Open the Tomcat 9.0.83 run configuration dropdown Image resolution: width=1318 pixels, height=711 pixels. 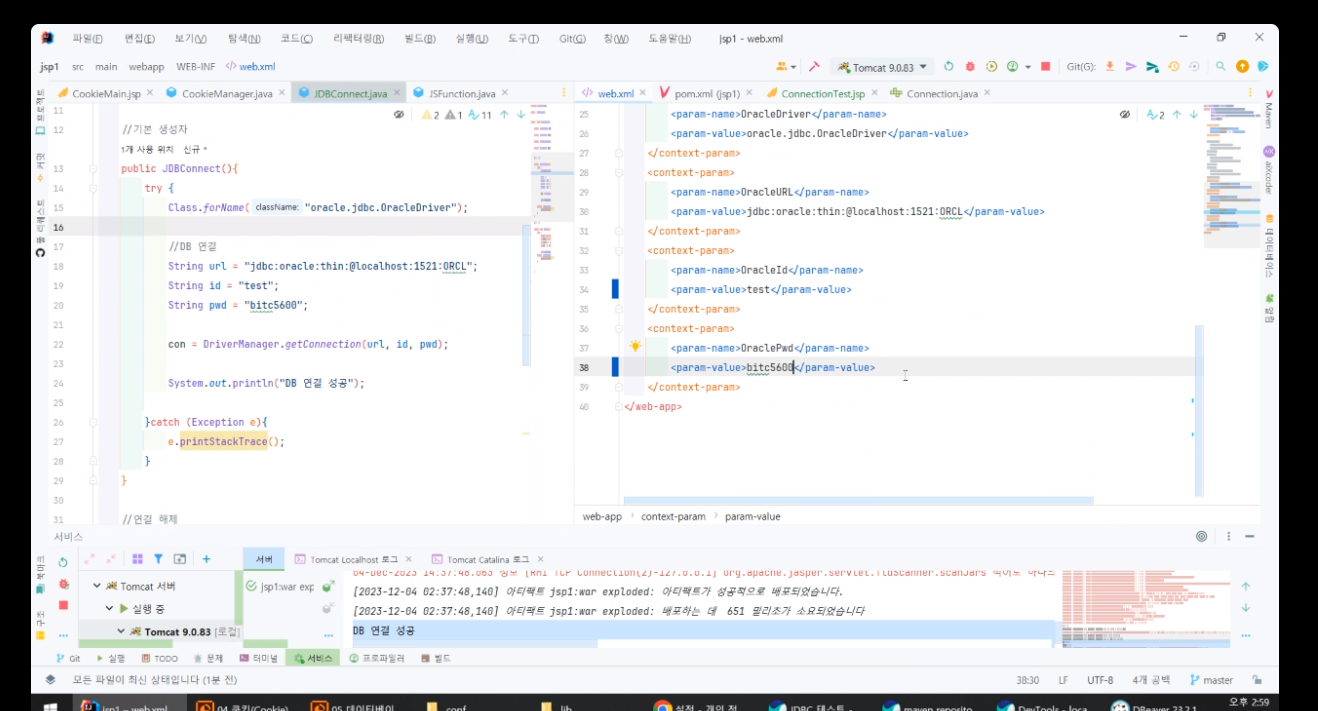click(880, 67)
